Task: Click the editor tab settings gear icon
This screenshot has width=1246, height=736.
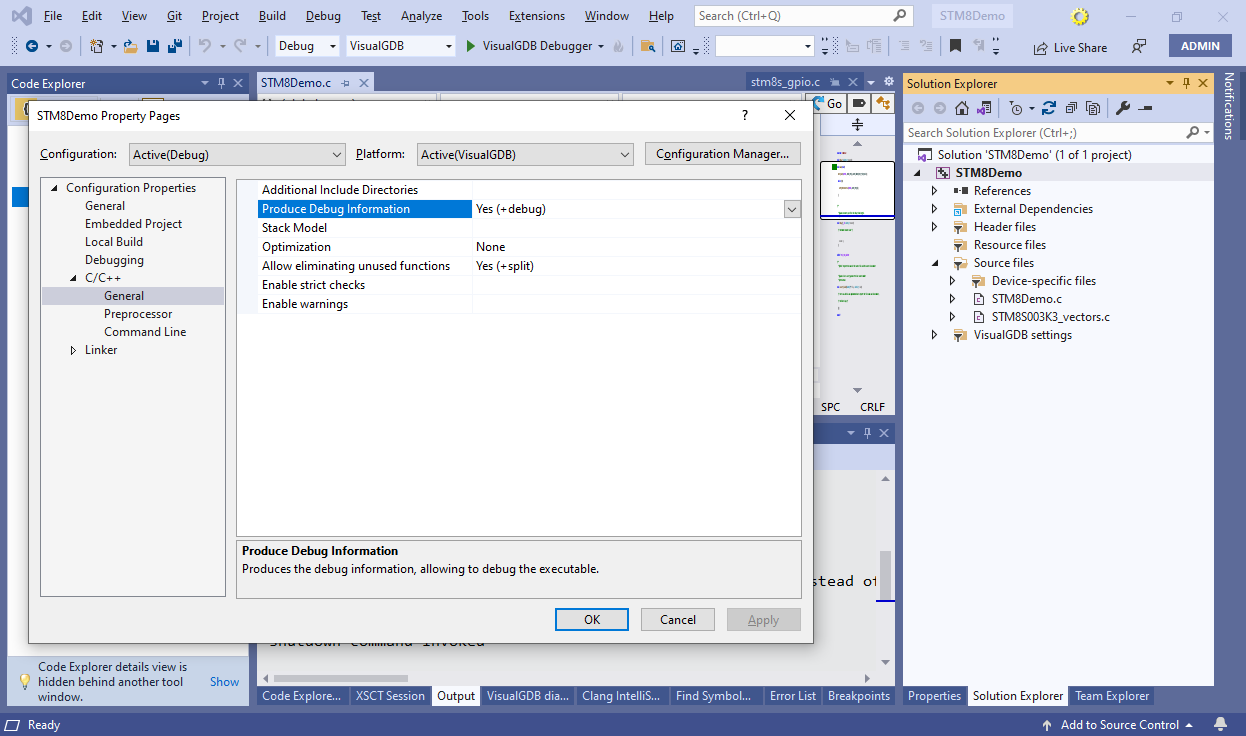Action: (888, 82)
